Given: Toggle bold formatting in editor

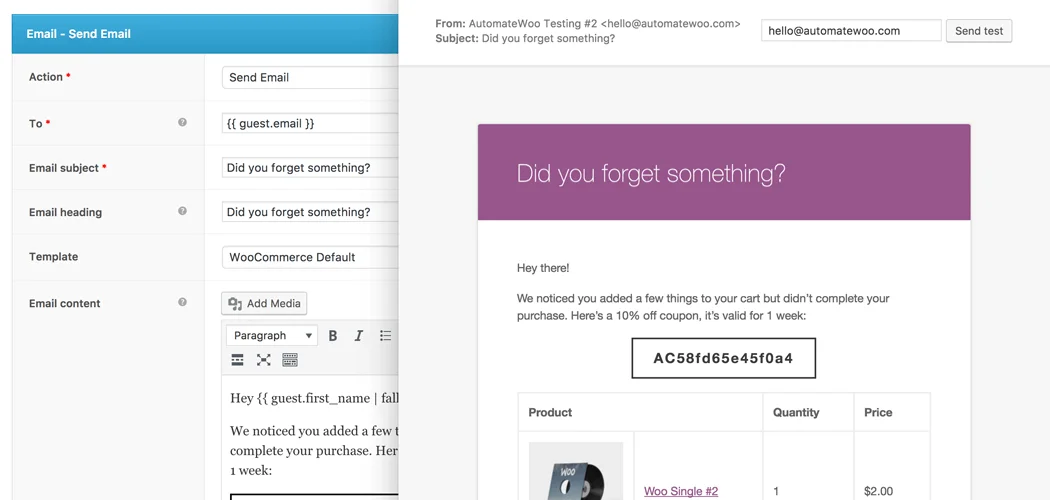Looking at the screenshot, I should 333,336.
